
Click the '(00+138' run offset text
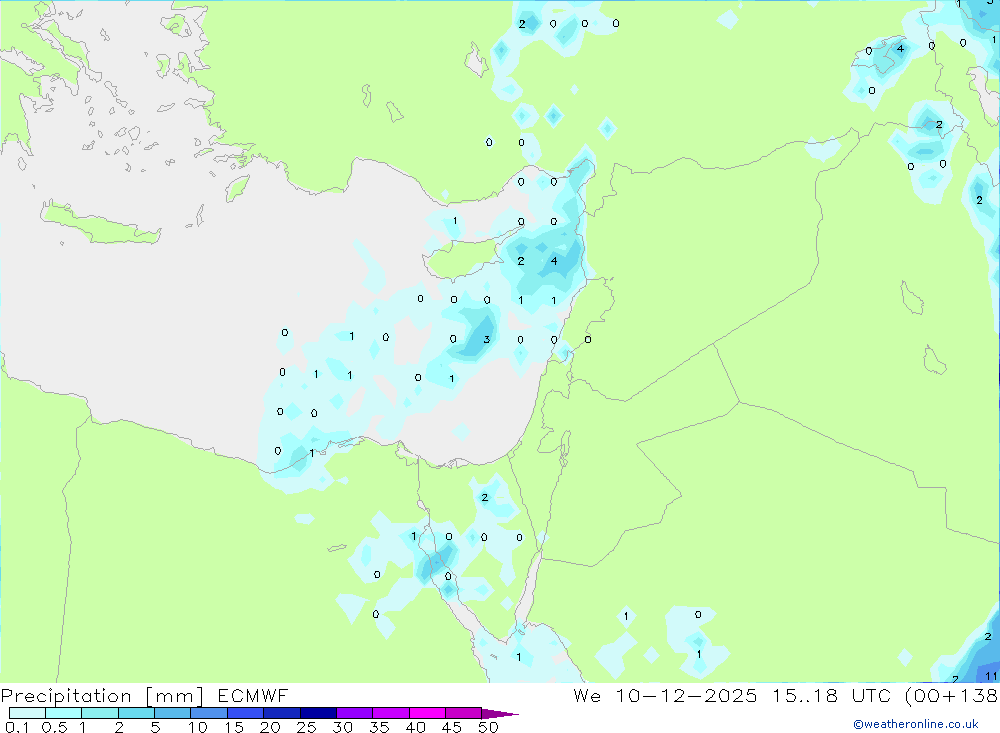coord(952,696)
